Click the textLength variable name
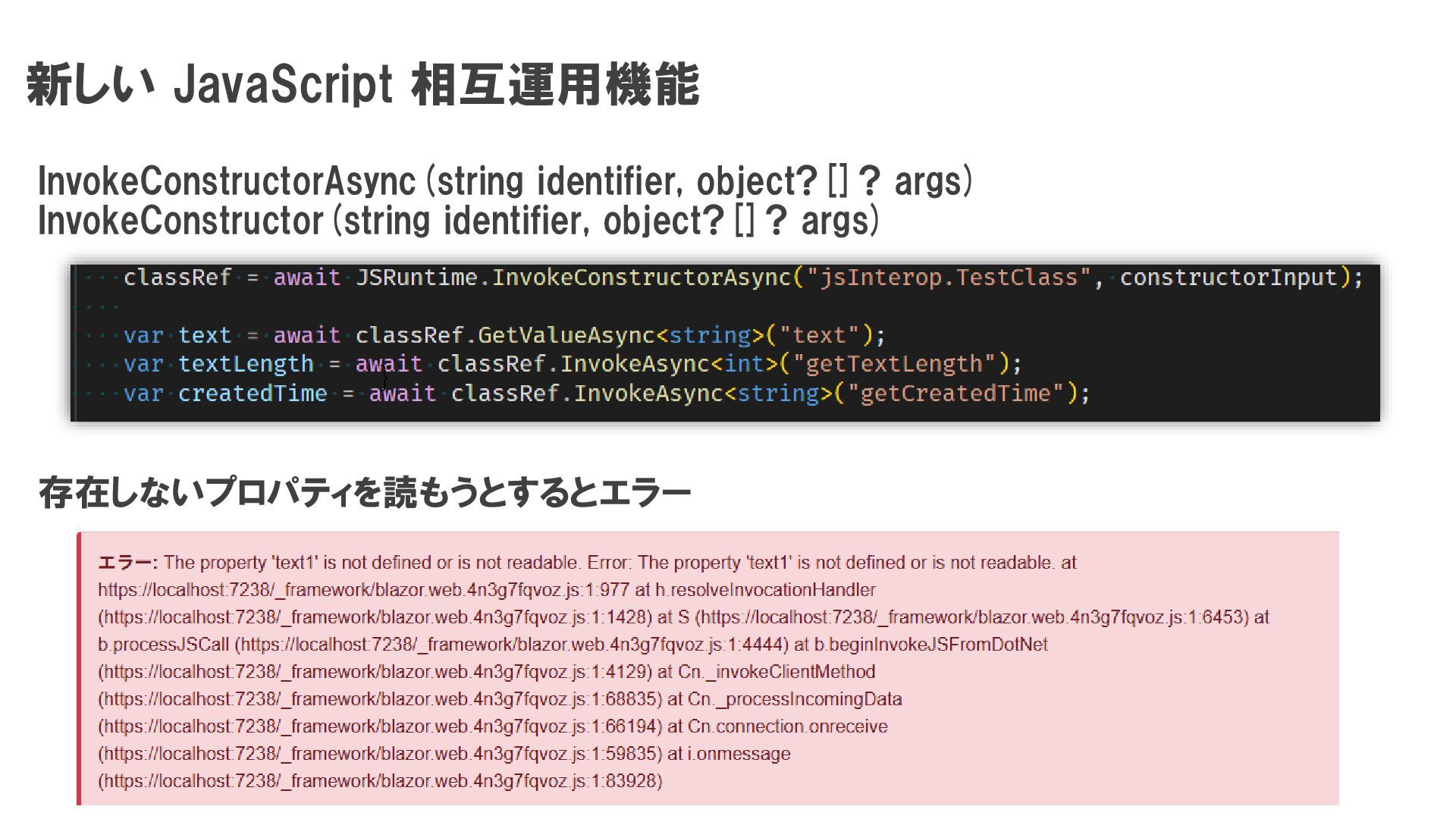Image resolution: width=1456 pixels, height=819 pixels. pos(245,364)
